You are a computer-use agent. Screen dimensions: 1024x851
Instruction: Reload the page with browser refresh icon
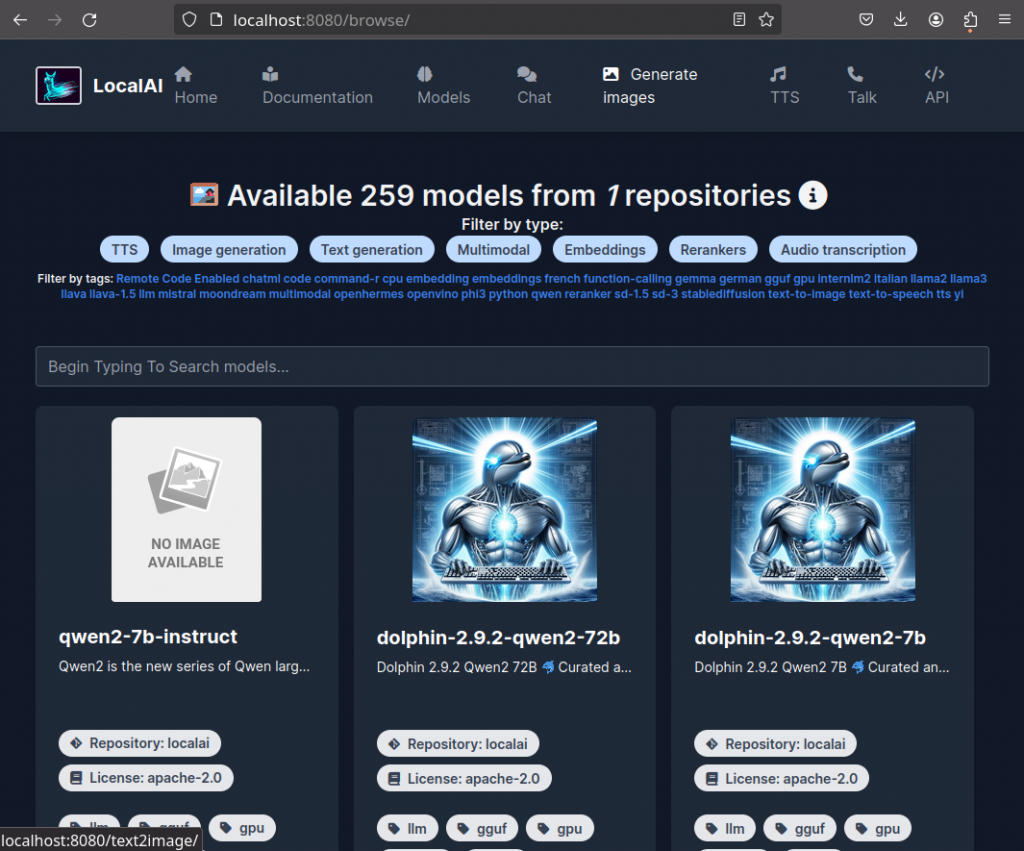(89, 20)
